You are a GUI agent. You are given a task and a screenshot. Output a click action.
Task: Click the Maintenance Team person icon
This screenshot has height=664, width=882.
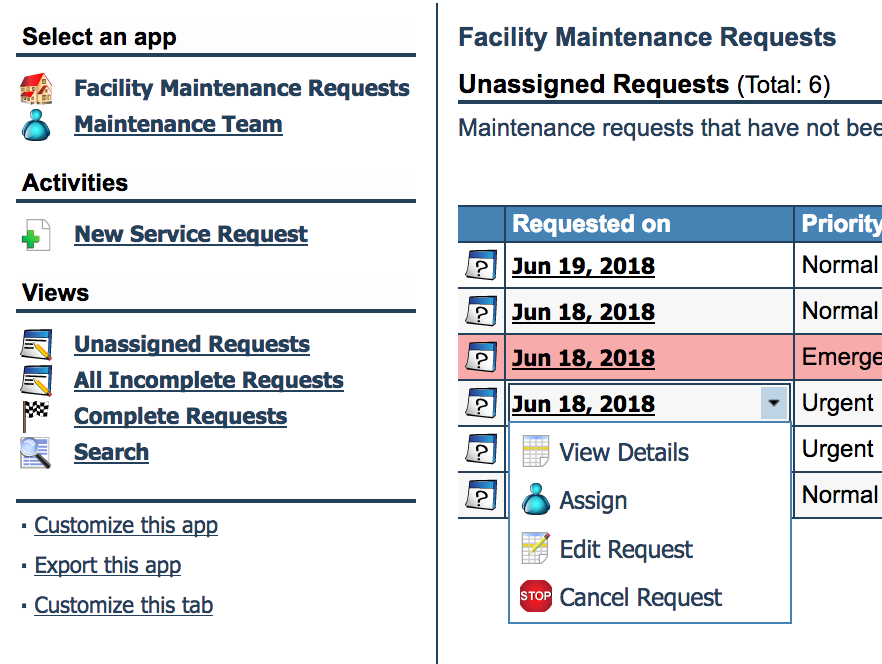(x=37, y=125)
